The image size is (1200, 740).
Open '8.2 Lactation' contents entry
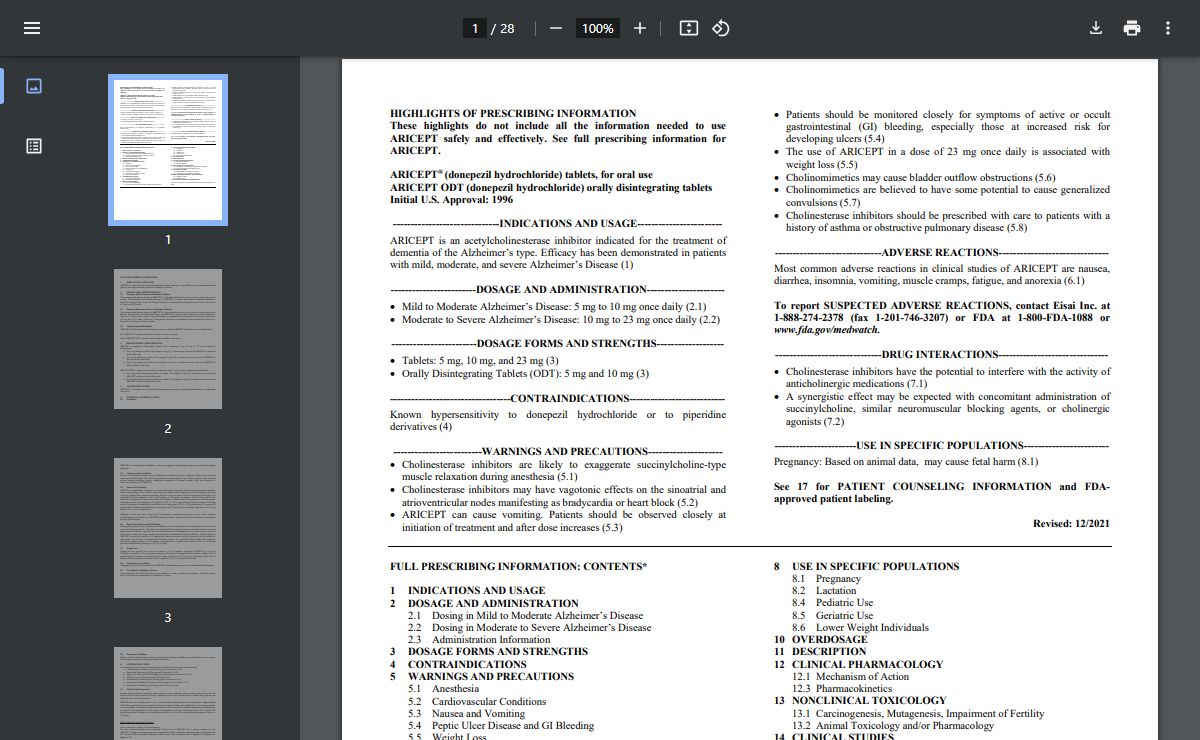pos(824,591)
